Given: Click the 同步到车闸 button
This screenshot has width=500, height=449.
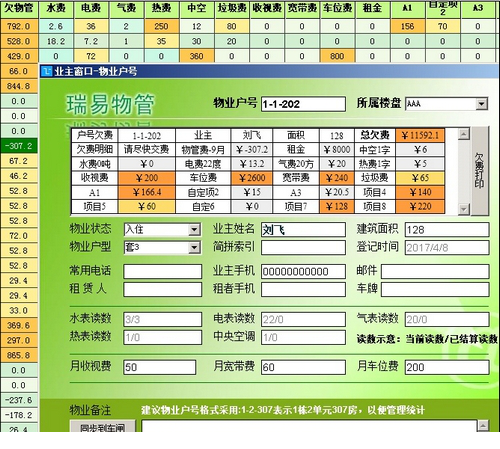Looking at the screenshot, I should click(x=103, y=426).
